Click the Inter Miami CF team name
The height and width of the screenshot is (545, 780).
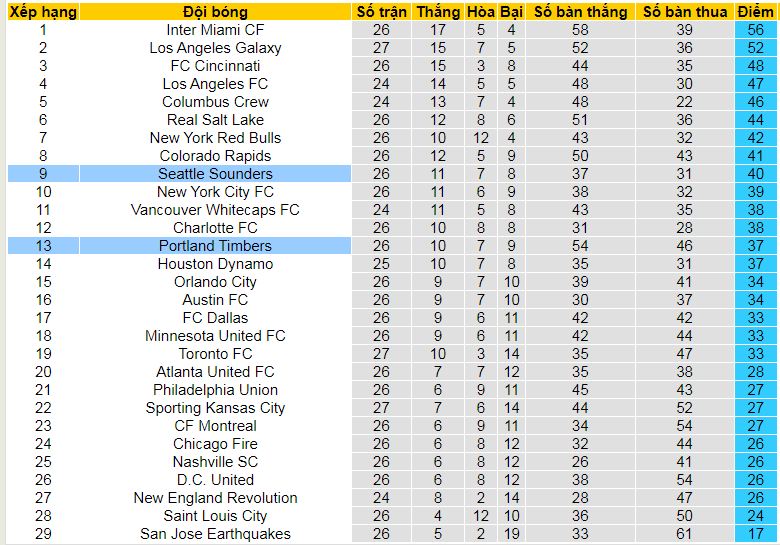click(215, 30)
